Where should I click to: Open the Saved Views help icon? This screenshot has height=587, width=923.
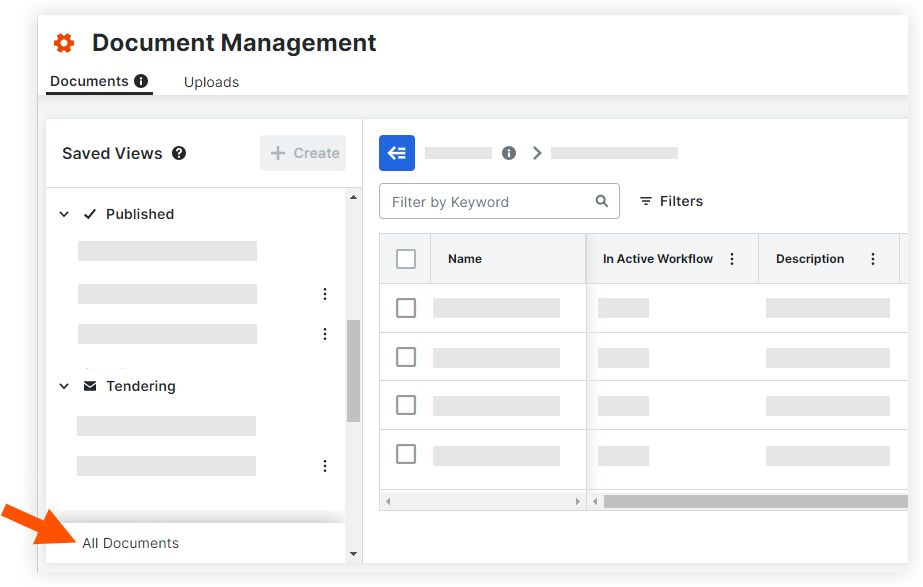point(179,153)
